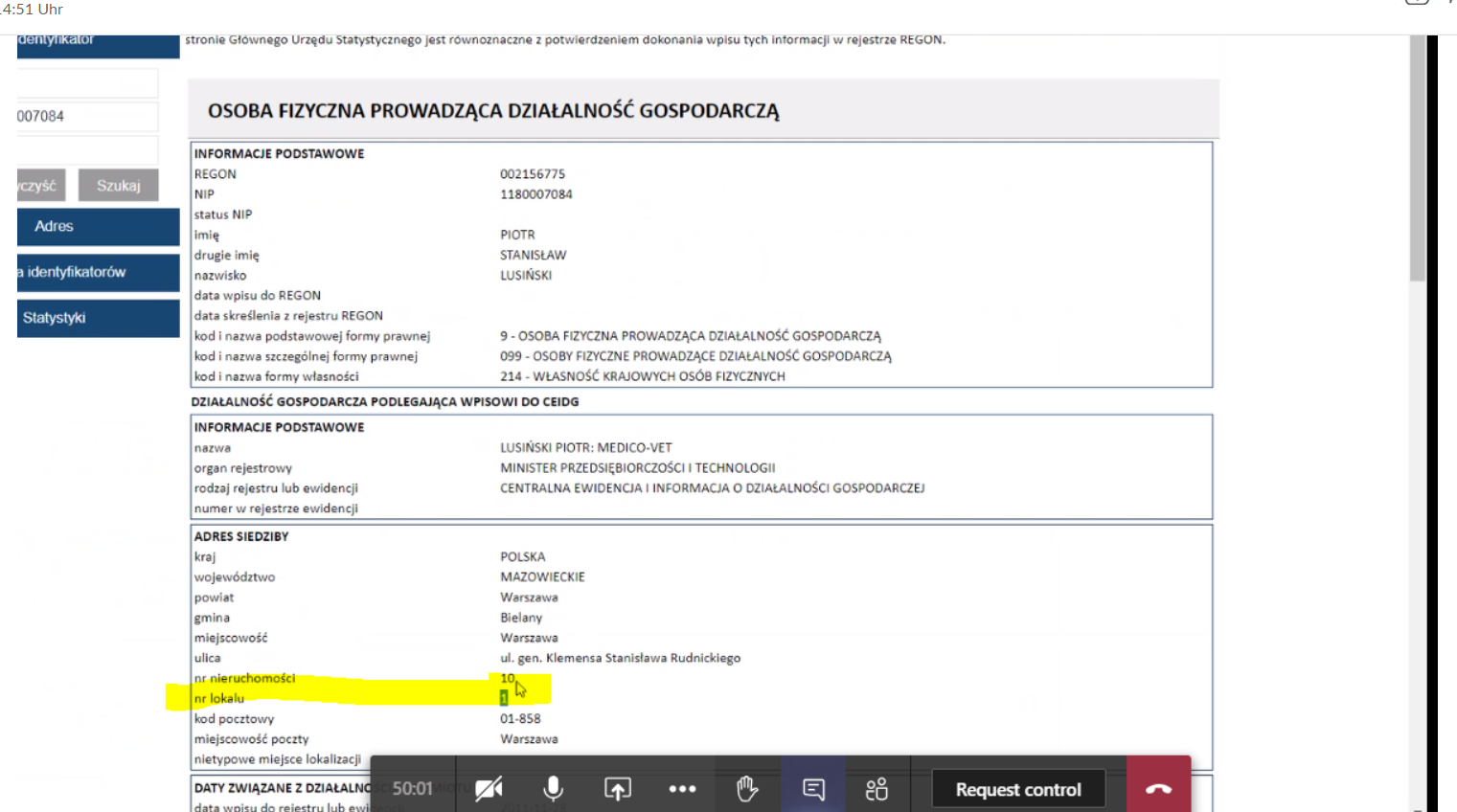This screenshot has width=1457, height=812.
Task: Select the Identyfikator tab at top
Action: click(x=98, y=45)
